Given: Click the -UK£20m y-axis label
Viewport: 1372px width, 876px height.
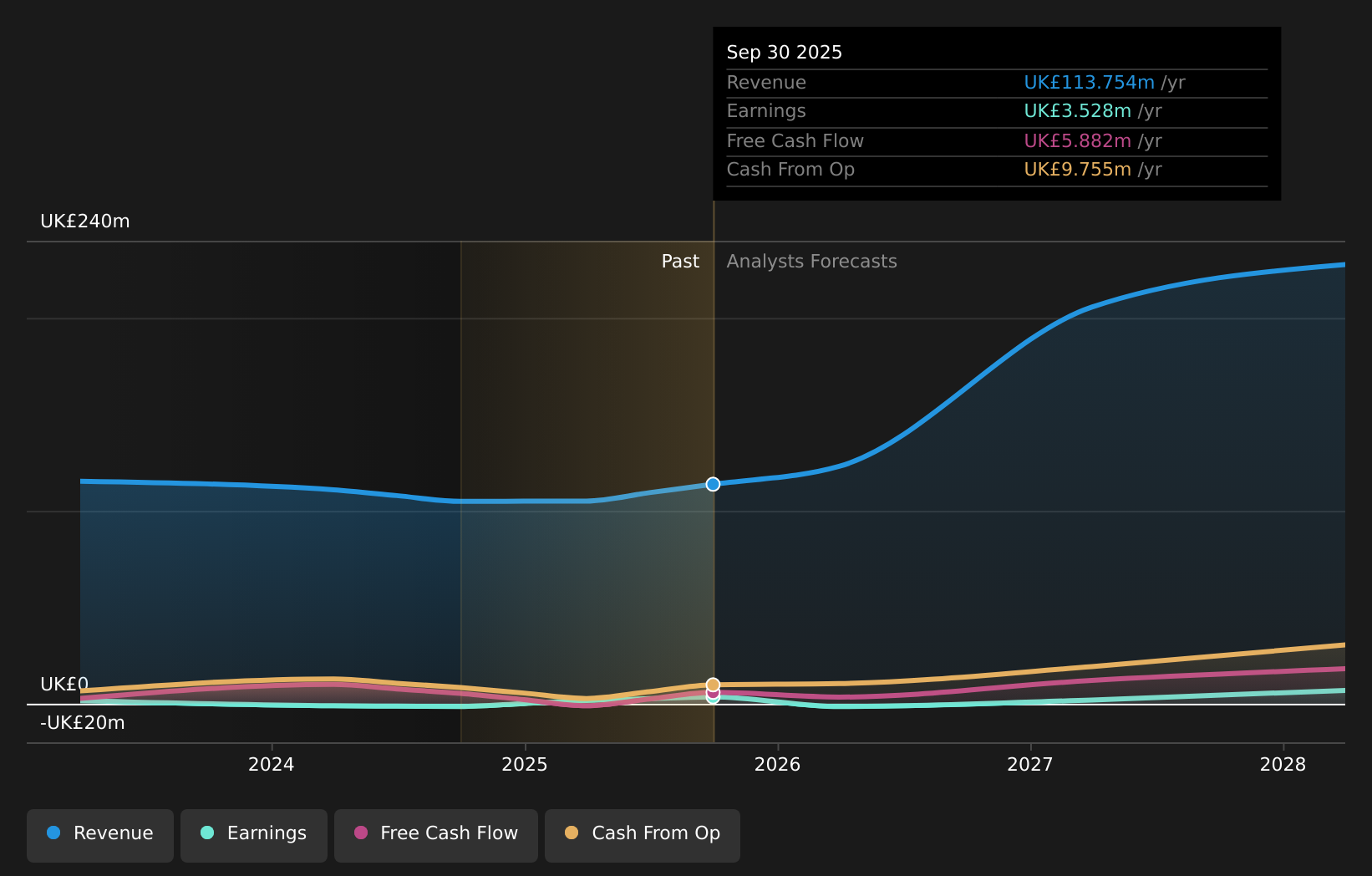Looking at the screenshot, I should point(83,723).
